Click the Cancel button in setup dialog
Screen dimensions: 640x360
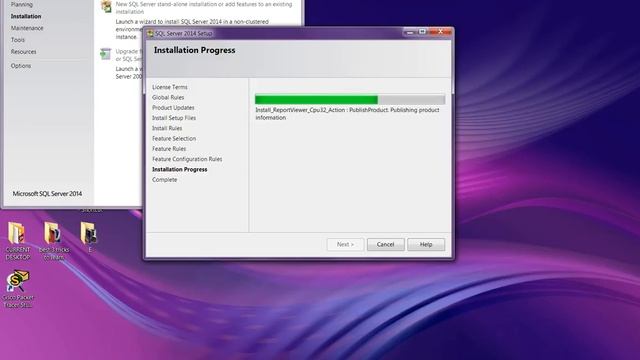pos(385,244)
